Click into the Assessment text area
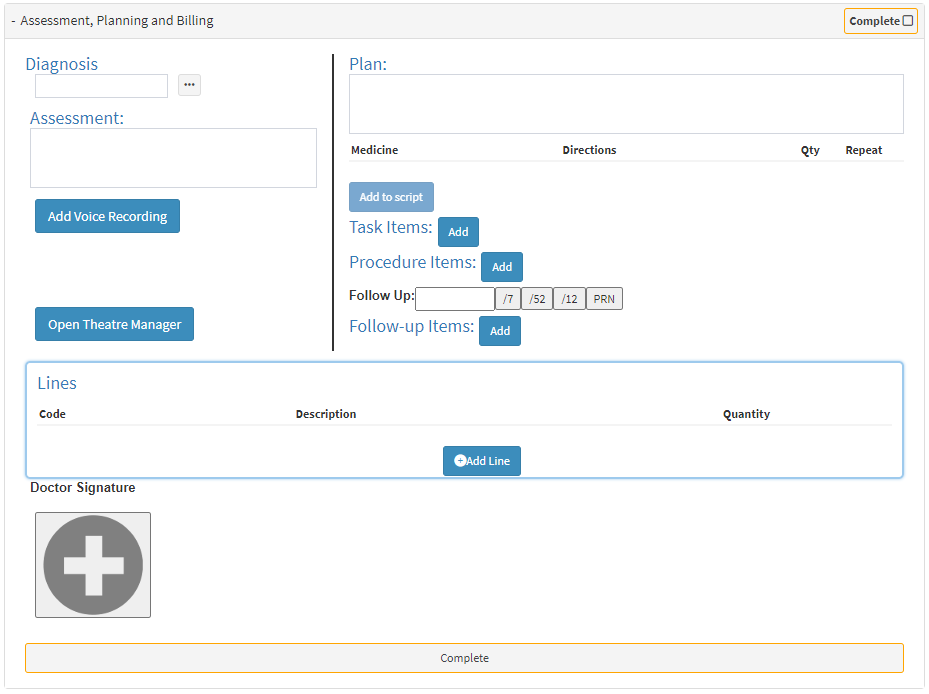Screen dimensions: 929x694 click(x=173, y=158)
